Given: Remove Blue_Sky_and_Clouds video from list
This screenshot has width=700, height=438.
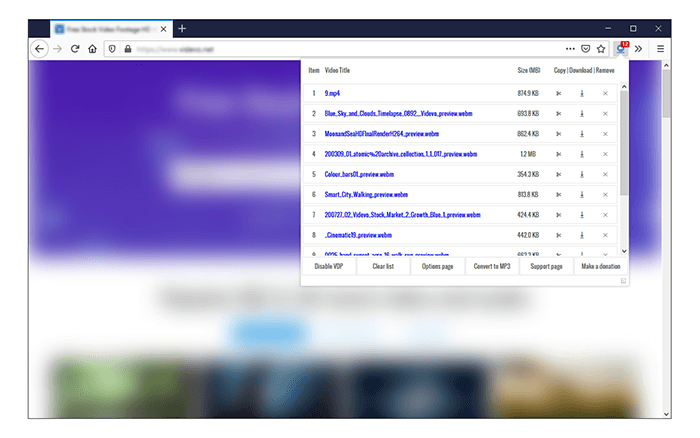Looking at the screenshot, I should [x=605, y=113].
